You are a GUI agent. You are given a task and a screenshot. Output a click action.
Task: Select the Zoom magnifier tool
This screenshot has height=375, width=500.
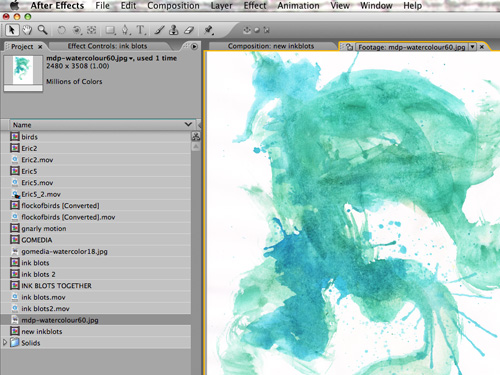click(42, 30)
